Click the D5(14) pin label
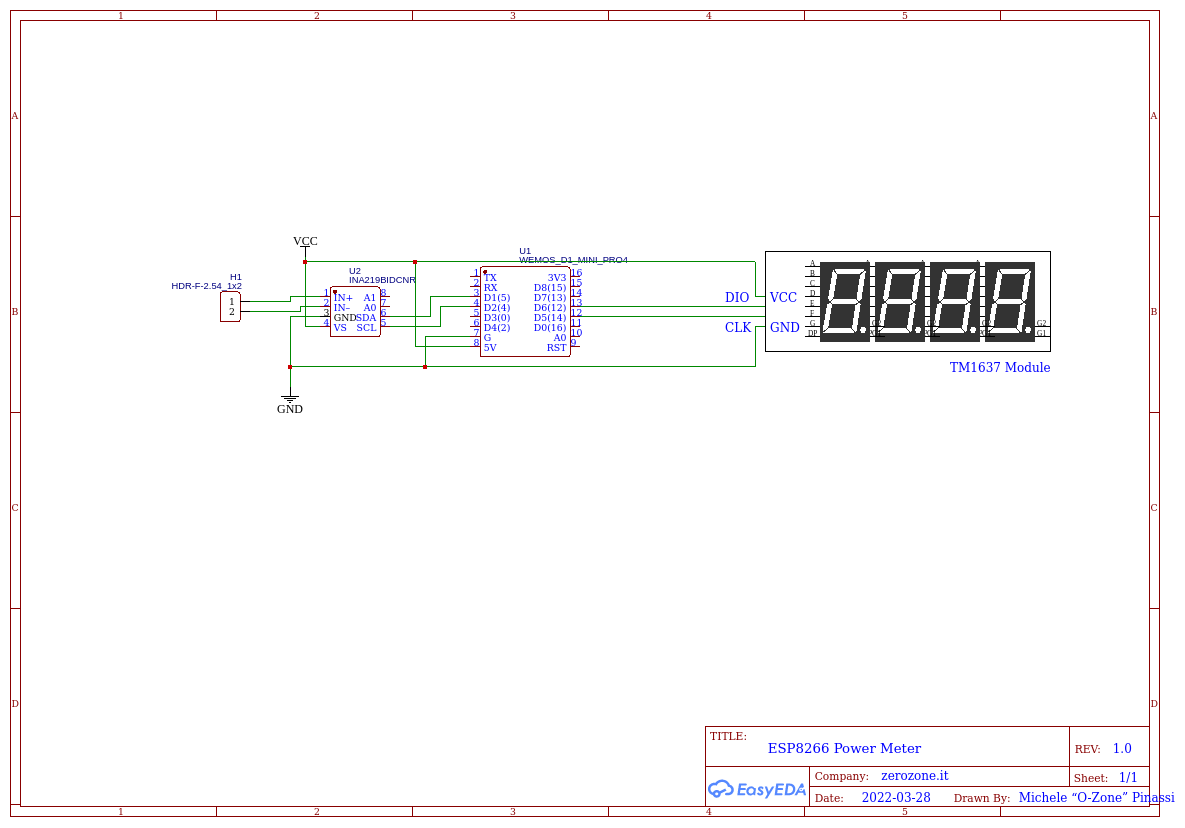This screenshot has height=828, width=1185. (x=550, y=317)
